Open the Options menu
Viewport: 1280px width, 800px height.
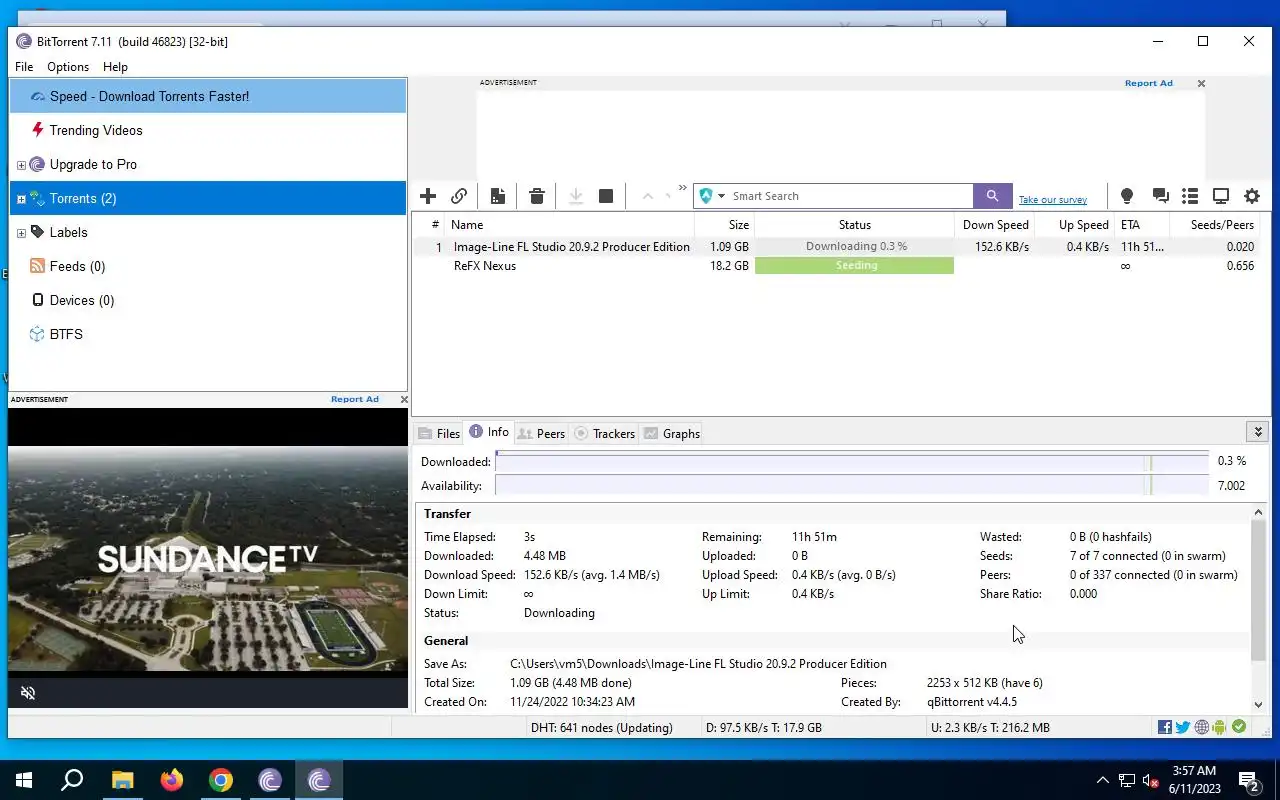(x=68, y=67)
